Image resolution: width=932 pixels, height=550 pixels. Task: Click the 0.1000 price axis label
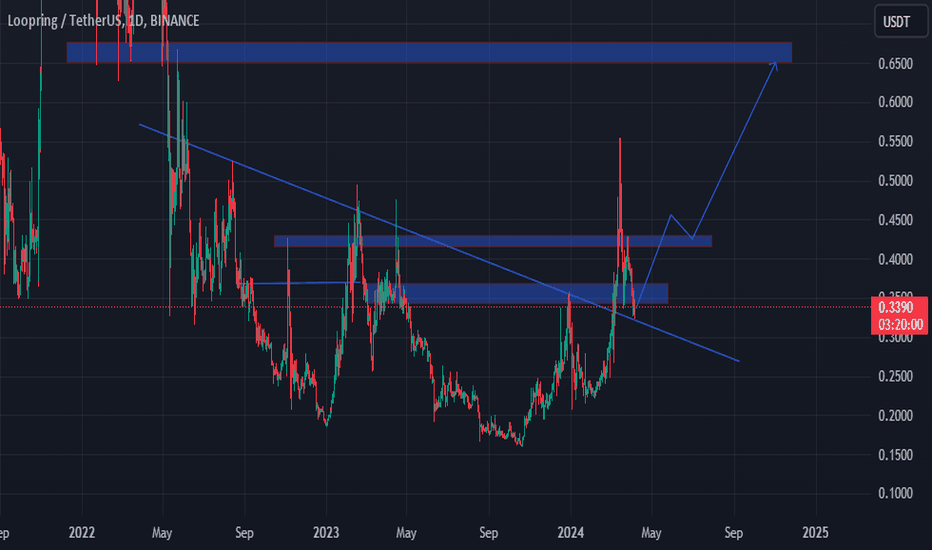(895, 494)
